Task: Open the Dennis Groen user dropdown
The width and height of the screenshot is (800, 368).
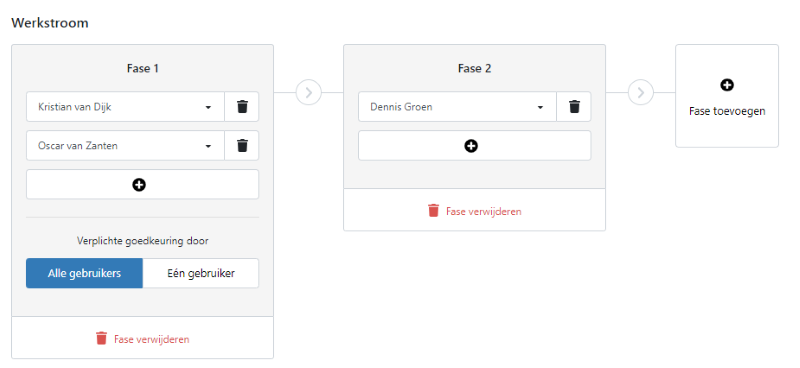Action: (458, 107)
